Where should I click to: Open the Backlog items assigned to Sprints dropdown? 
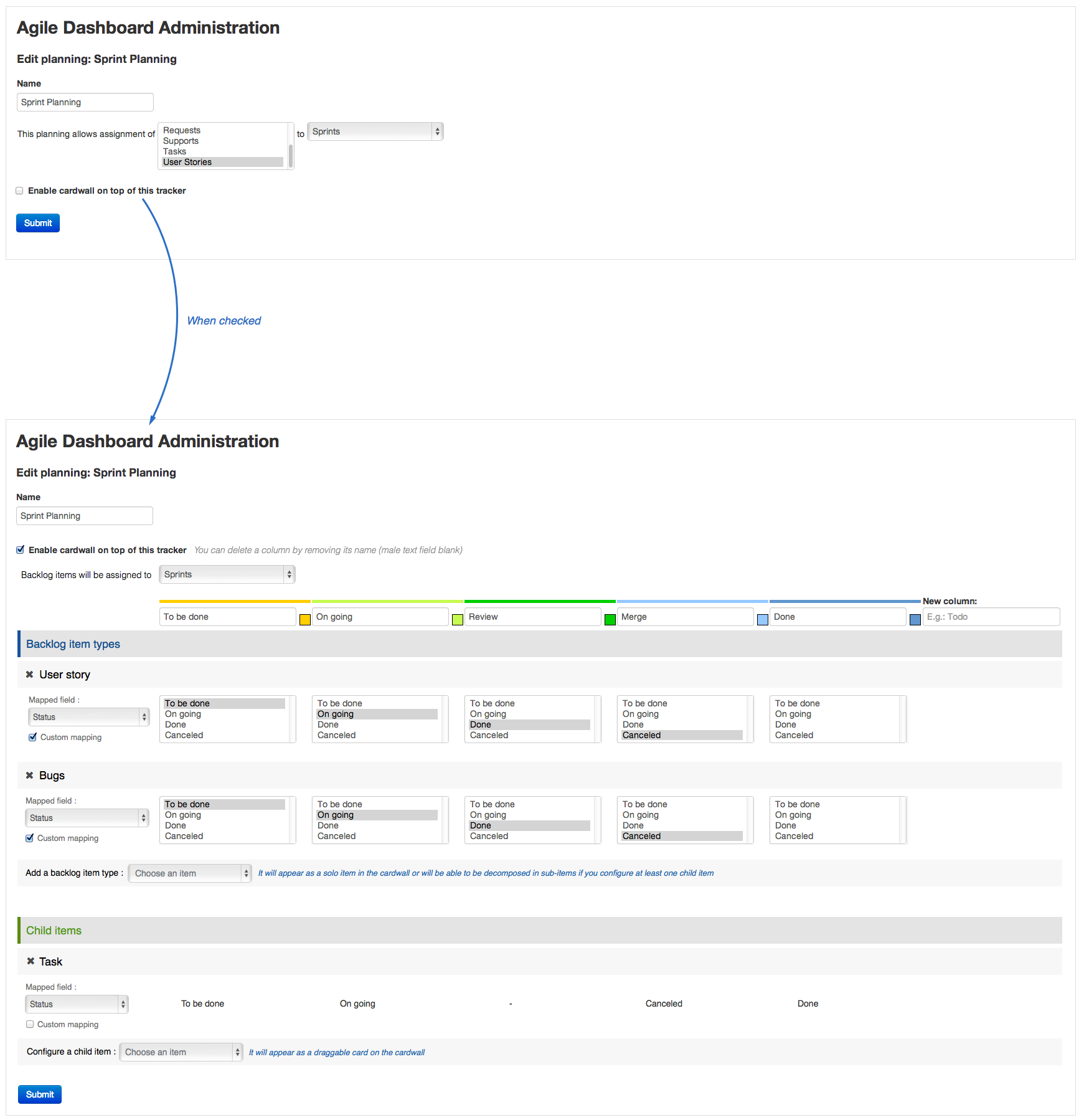pos(227,574)
